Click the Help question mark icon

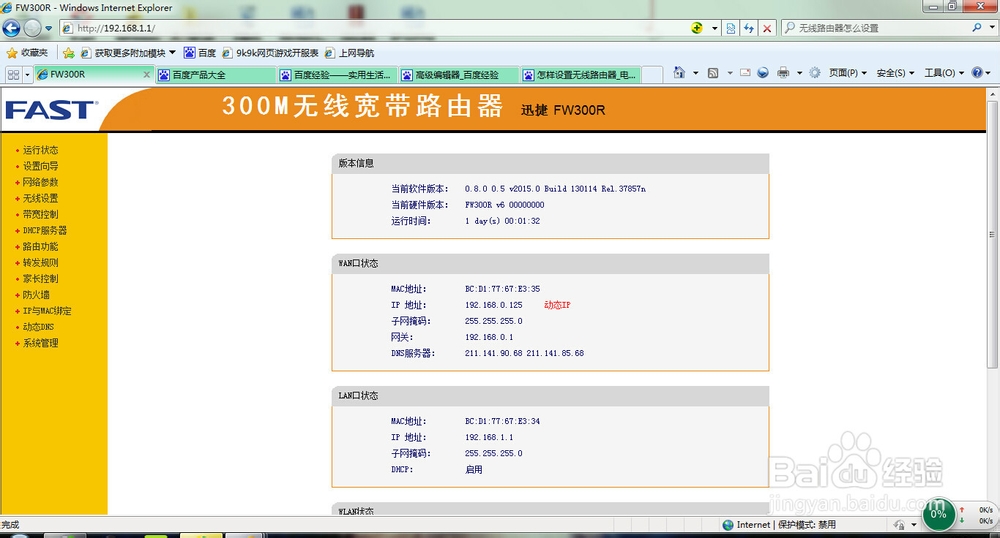pyautogui.click(x=977, y=73)
